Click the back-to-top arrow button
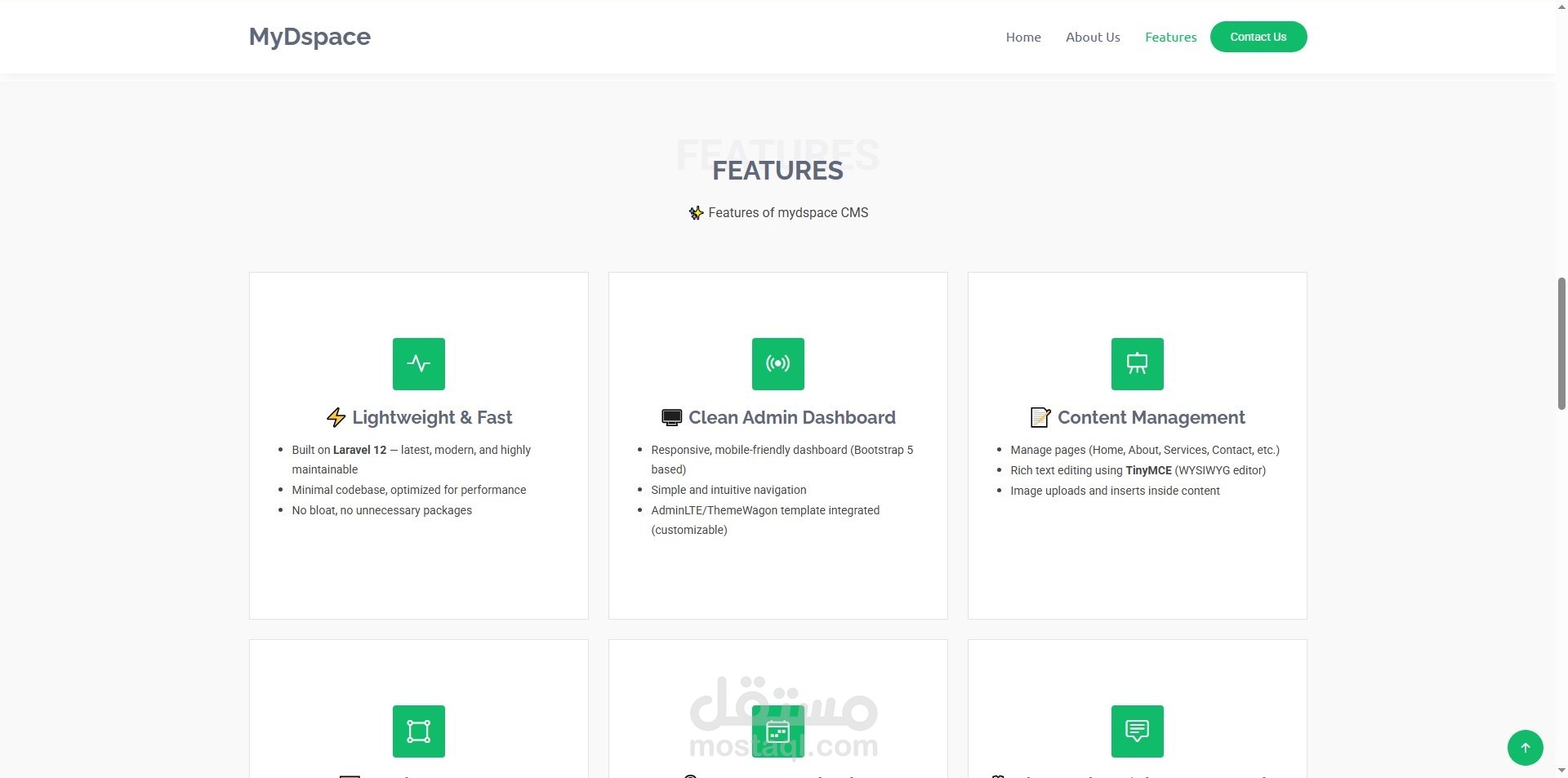This screenshot has width=1568, height=778. (x=1526, y=748)
